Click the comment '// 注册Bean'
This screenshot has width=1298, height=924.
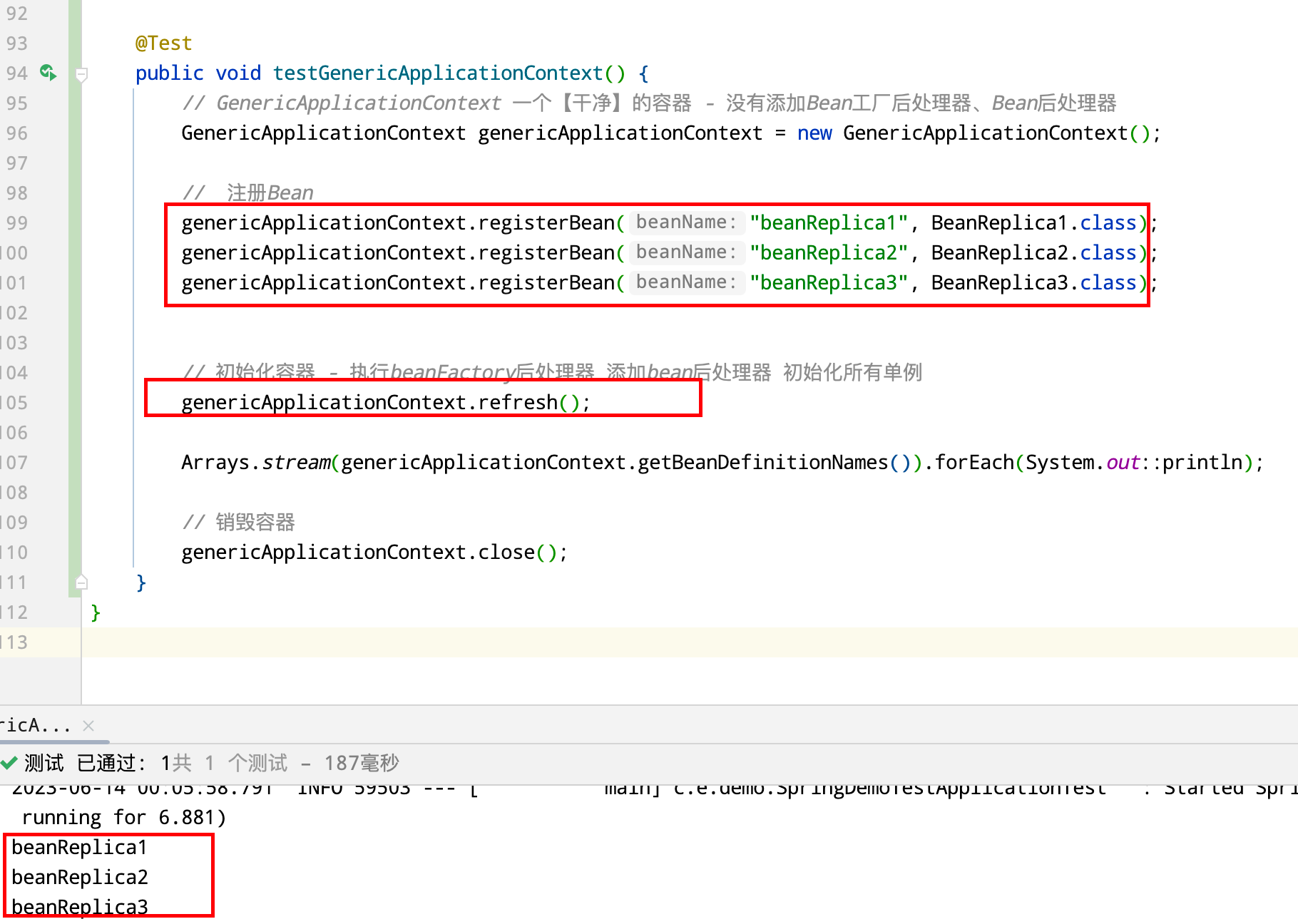click(x=248, y=193)
